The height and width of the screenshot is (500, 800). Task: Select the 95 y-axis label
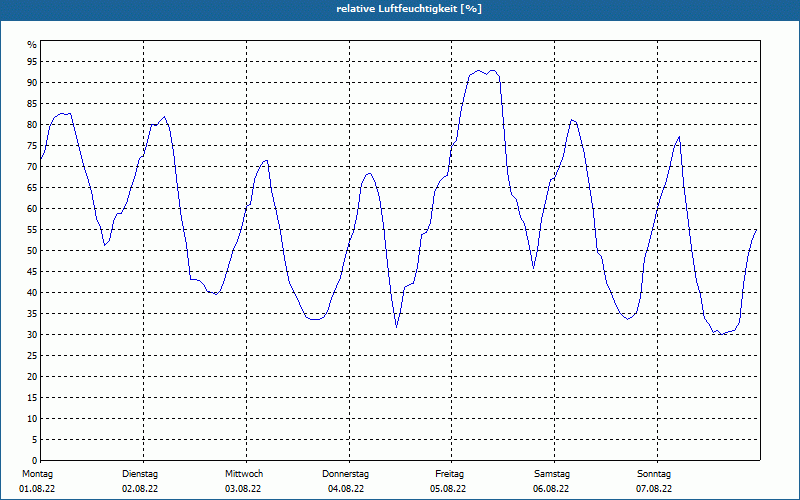coord(32,62)
